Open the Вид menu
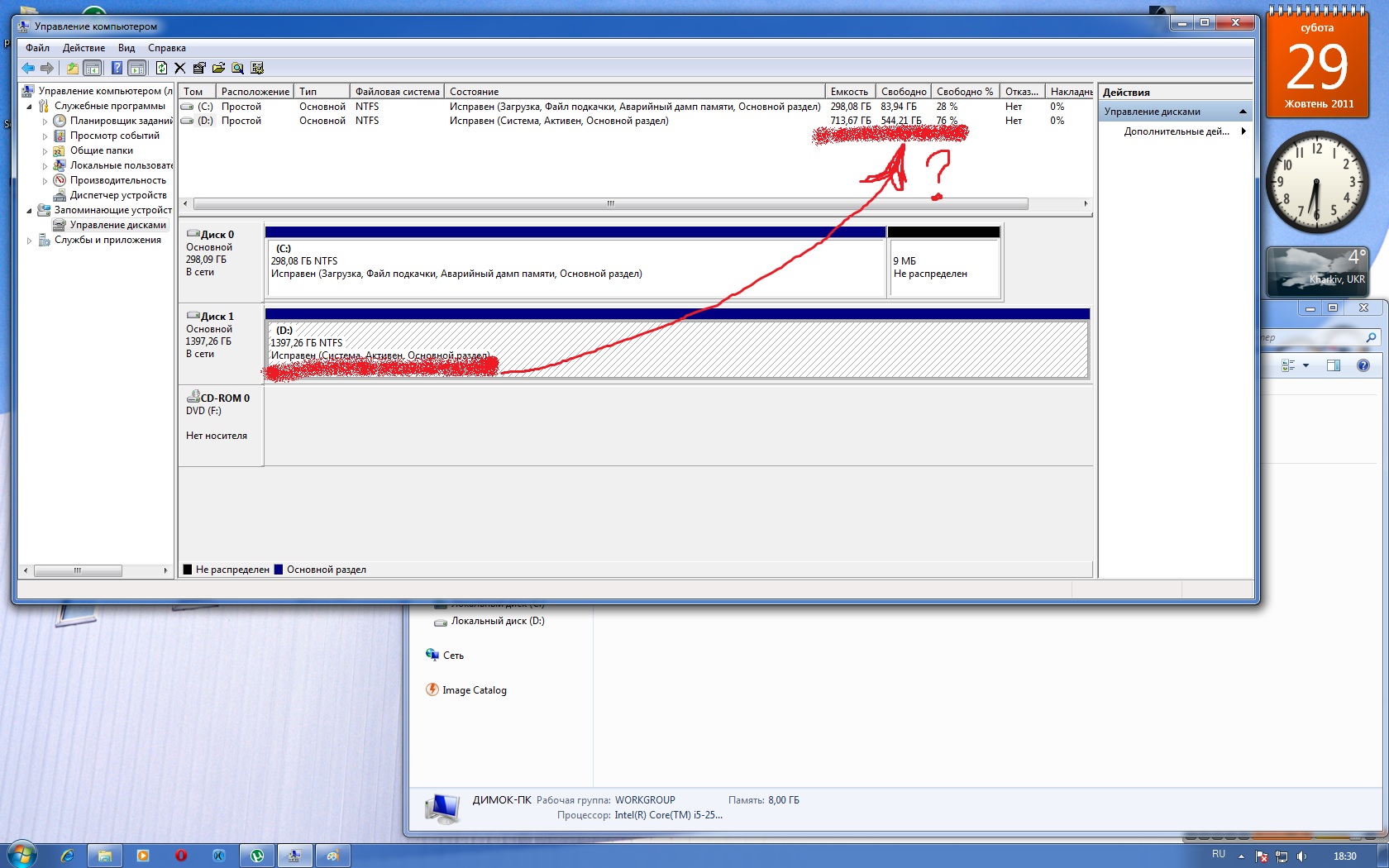Image resolution: width=1389 pixels, height=868 pixels. click(x=126, y=48)
